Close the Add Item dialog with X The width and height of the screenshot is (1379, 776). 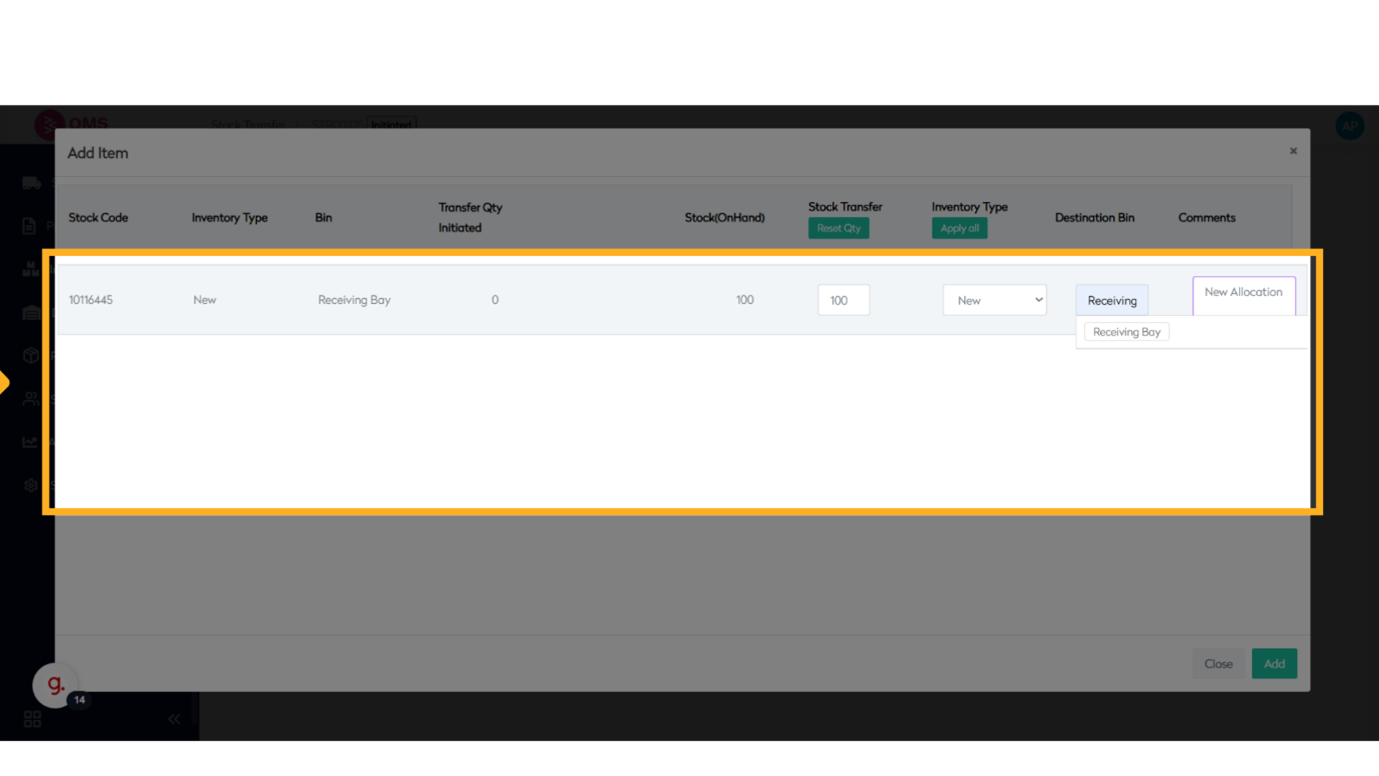[1293, 151]
